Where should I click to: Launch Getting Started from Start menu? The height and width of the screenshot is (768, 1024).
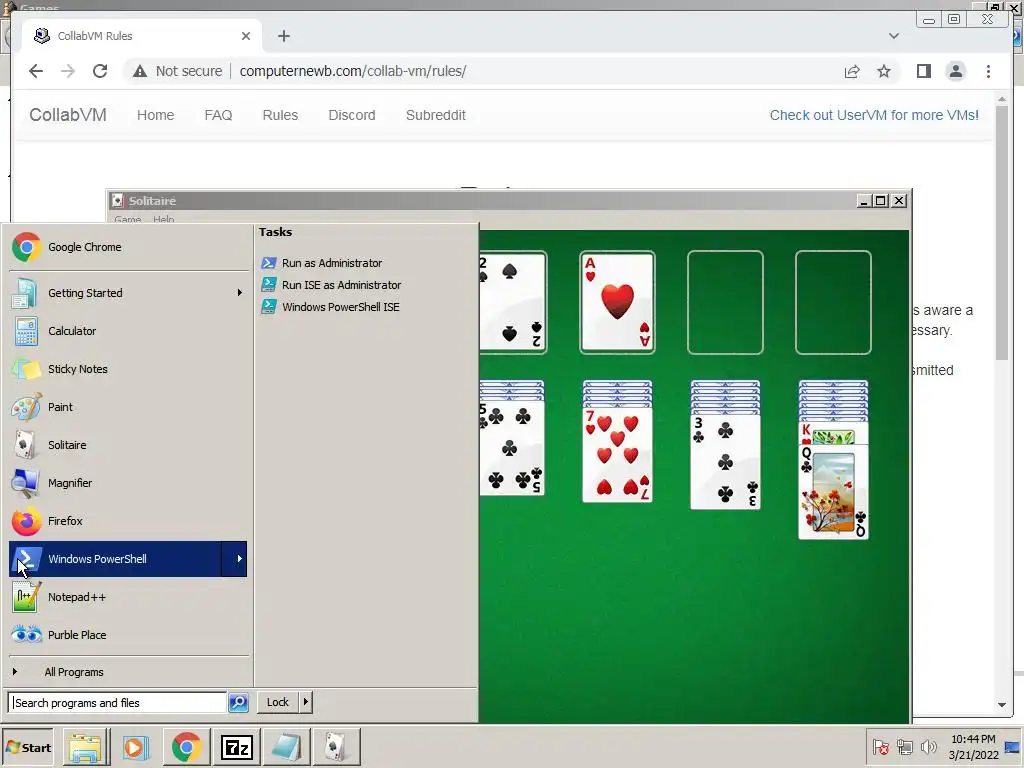coord(128,293)
